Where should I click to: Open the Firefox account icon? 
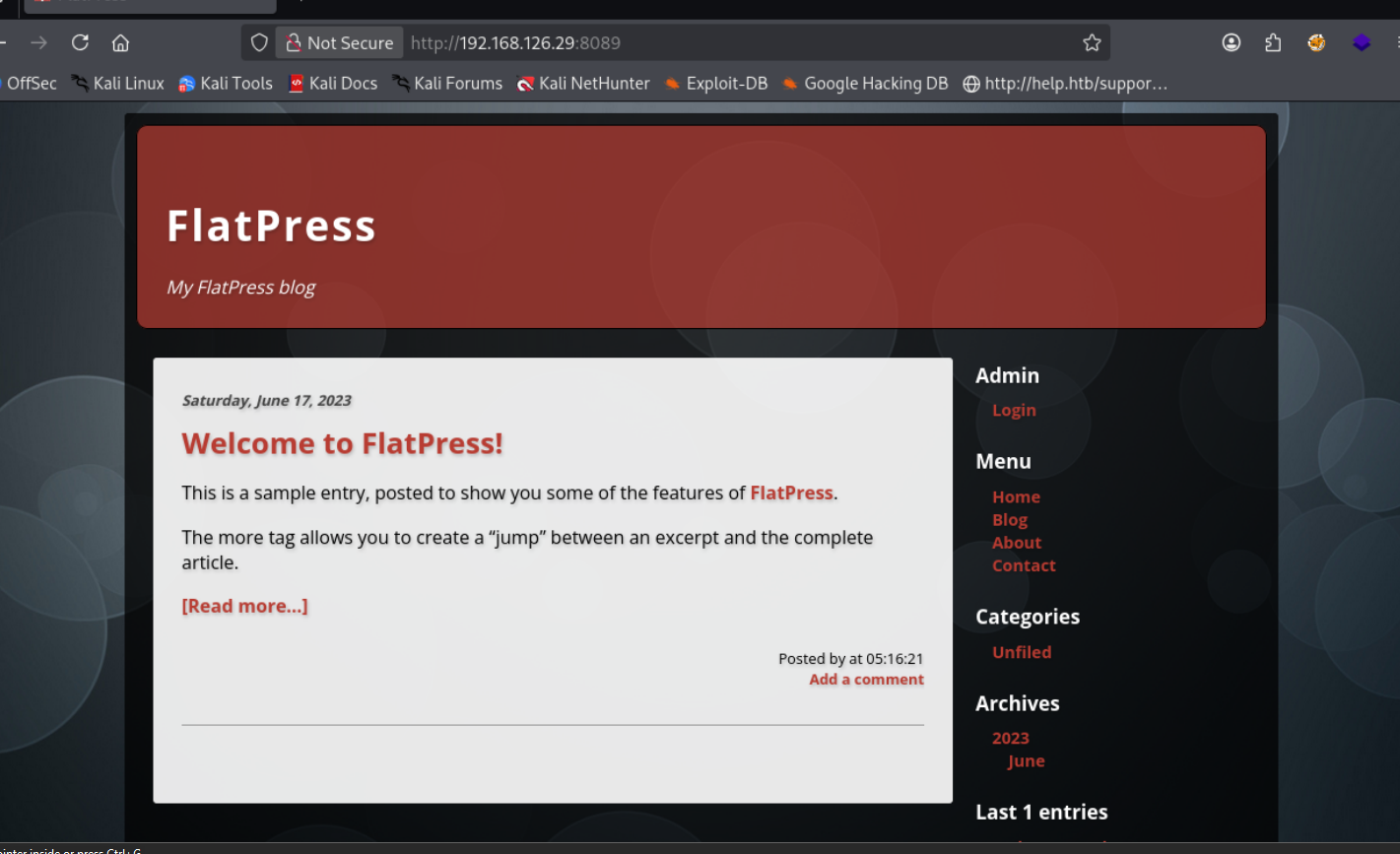[1231, 42]
